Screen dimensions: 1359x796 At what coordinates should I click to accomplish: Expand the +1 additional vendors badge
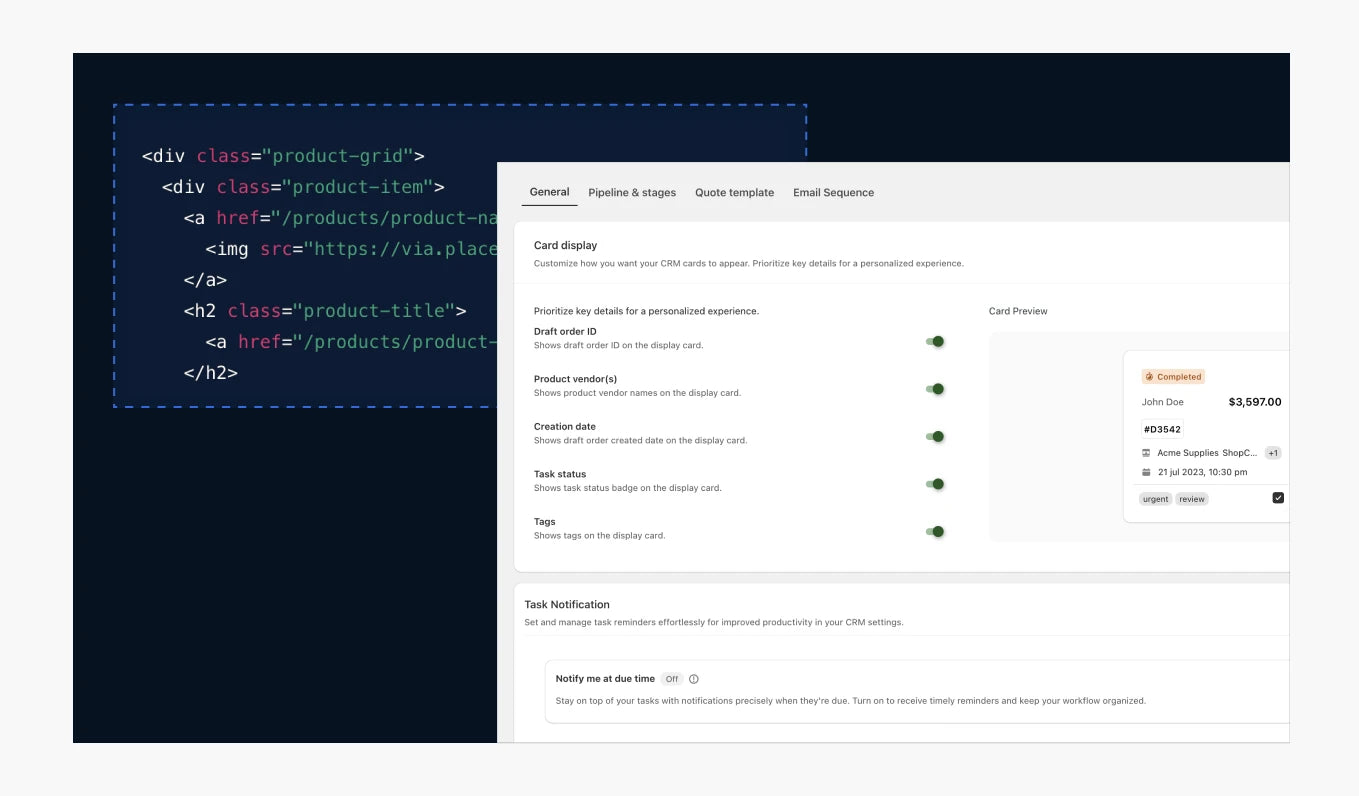[x=1272, y=453]
